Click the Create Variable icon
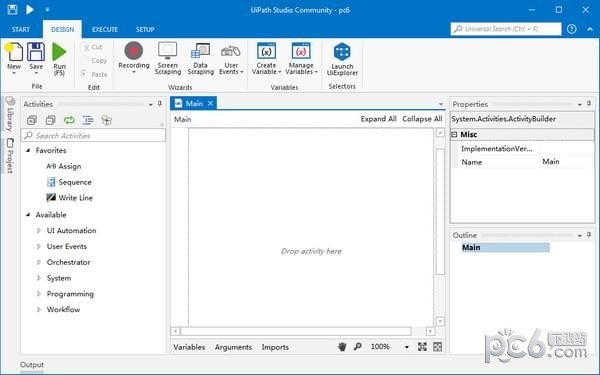Screen dimensions: 600x375 coord(266,51)
